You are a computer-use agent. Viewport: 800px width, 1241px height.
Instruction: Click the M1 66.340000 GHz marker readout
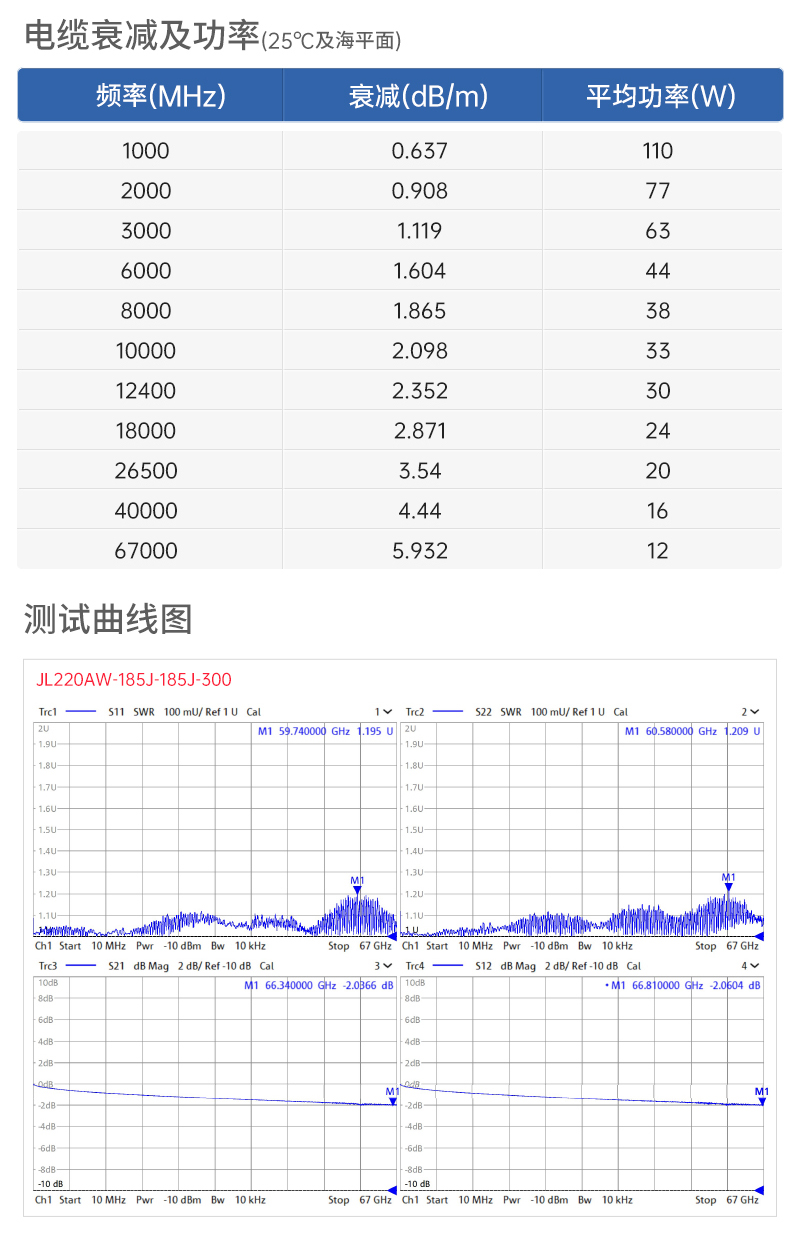pyautogui.click(x=319, y=985)
